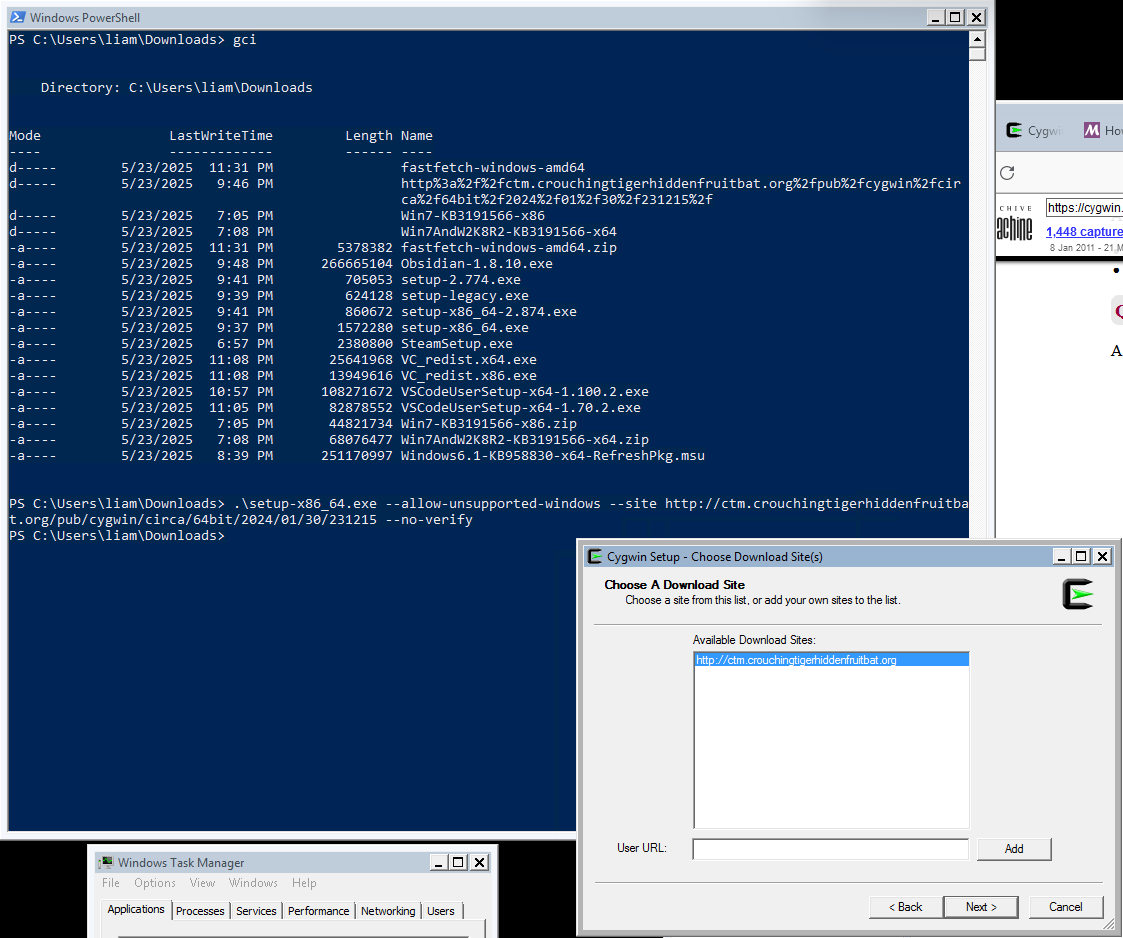Reload the page in the browser window

point(1007,173)
